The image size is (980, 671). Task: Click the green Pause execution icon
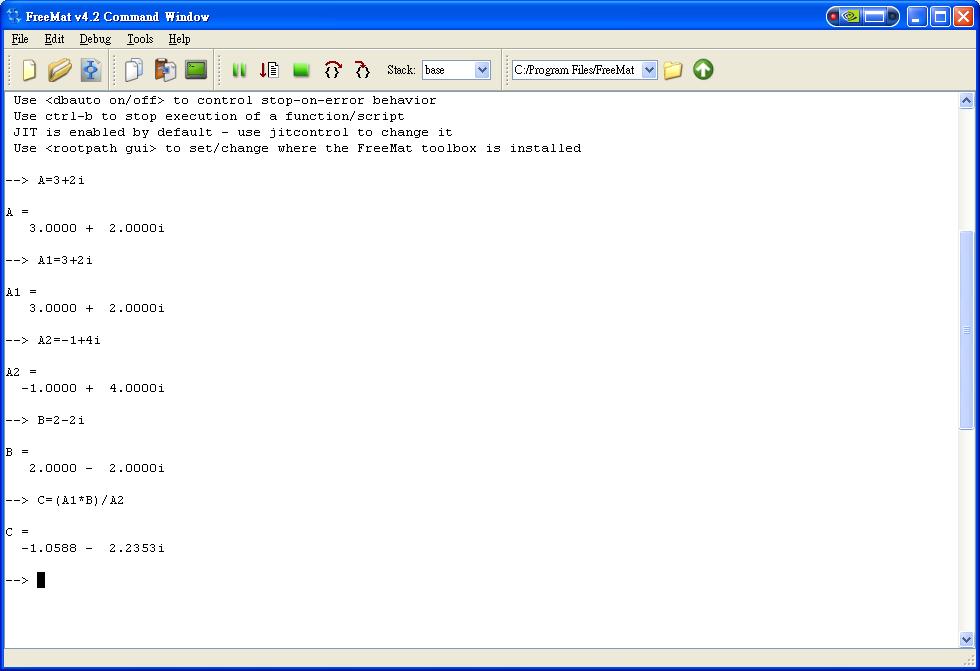point(239,70)
